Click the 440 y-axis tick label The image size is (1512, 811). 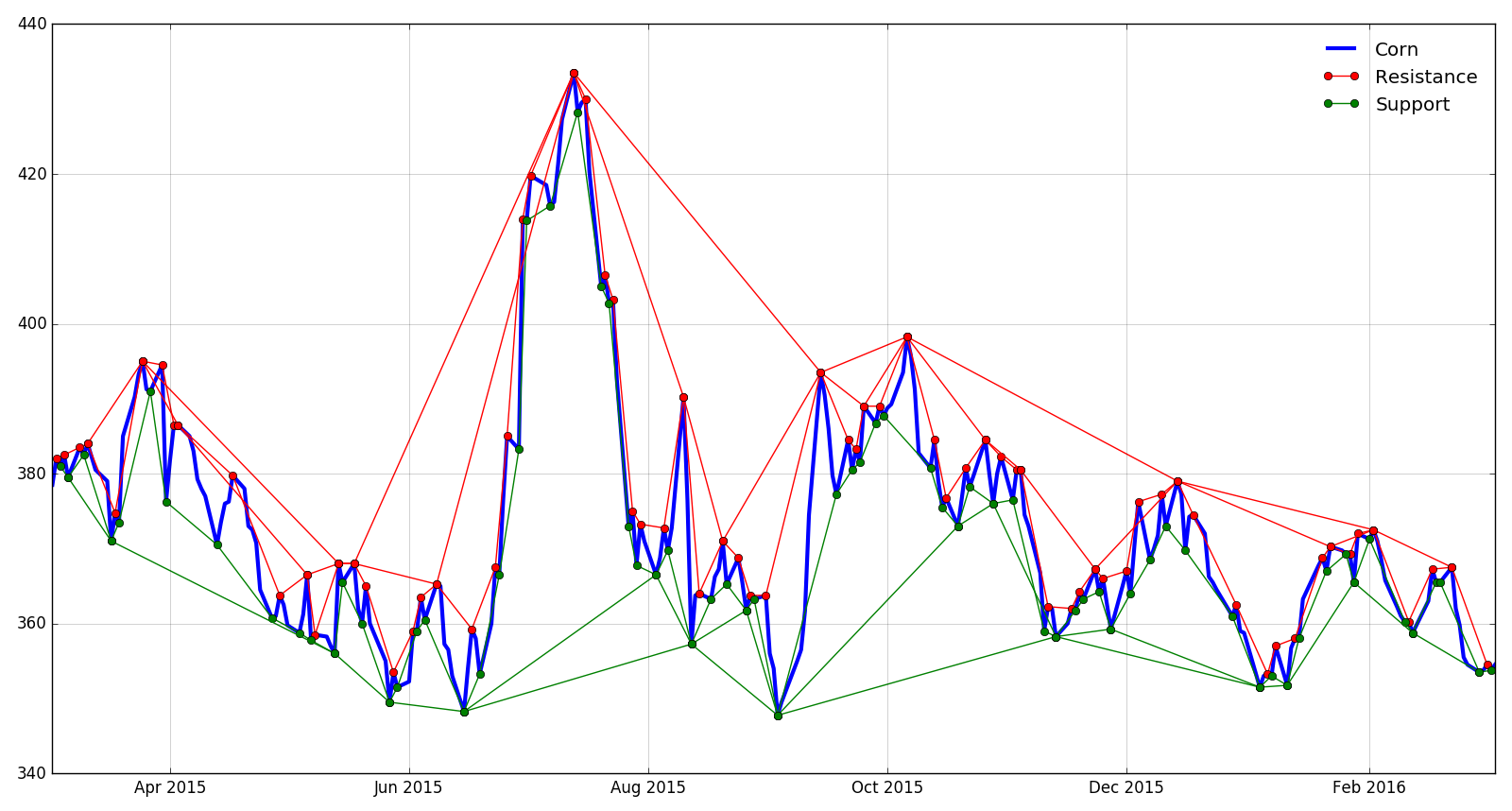click(x=33, y=25)
